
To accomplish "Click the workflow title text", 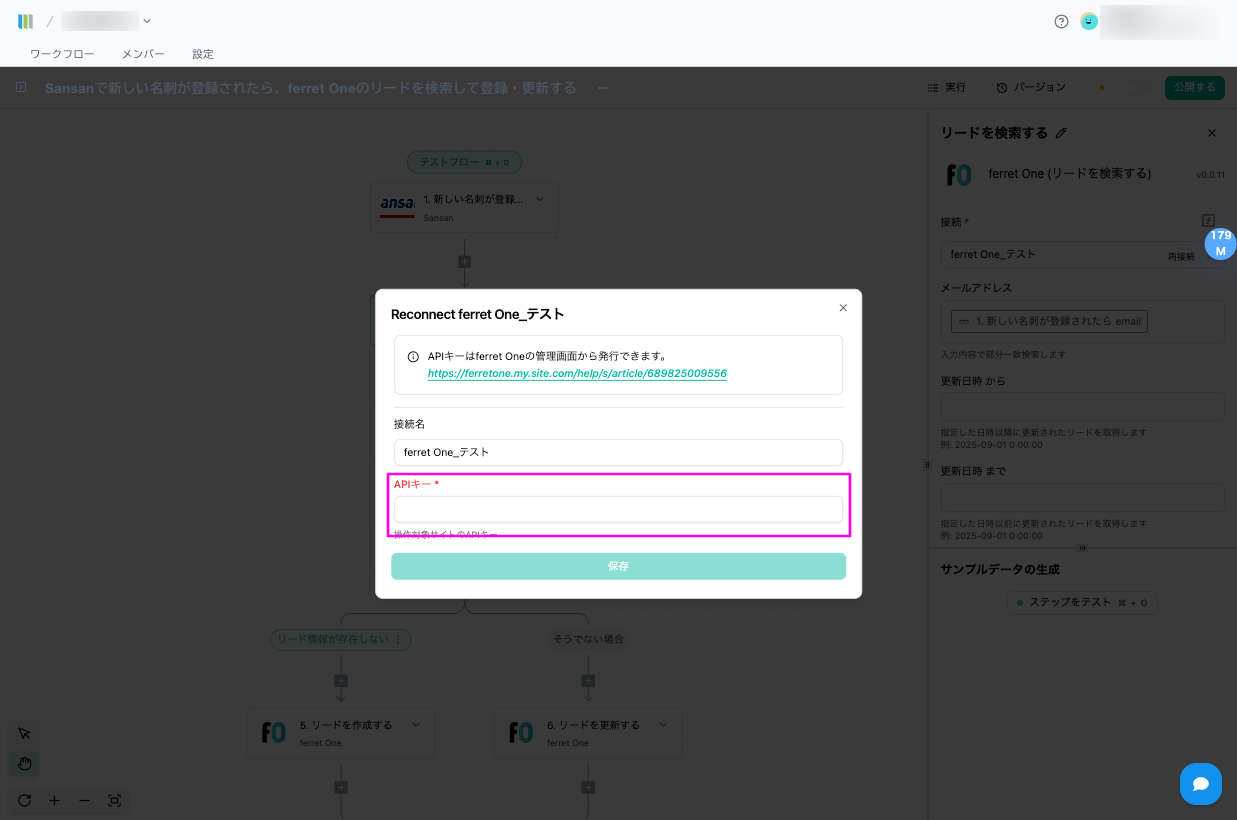I will click(311, 88).
